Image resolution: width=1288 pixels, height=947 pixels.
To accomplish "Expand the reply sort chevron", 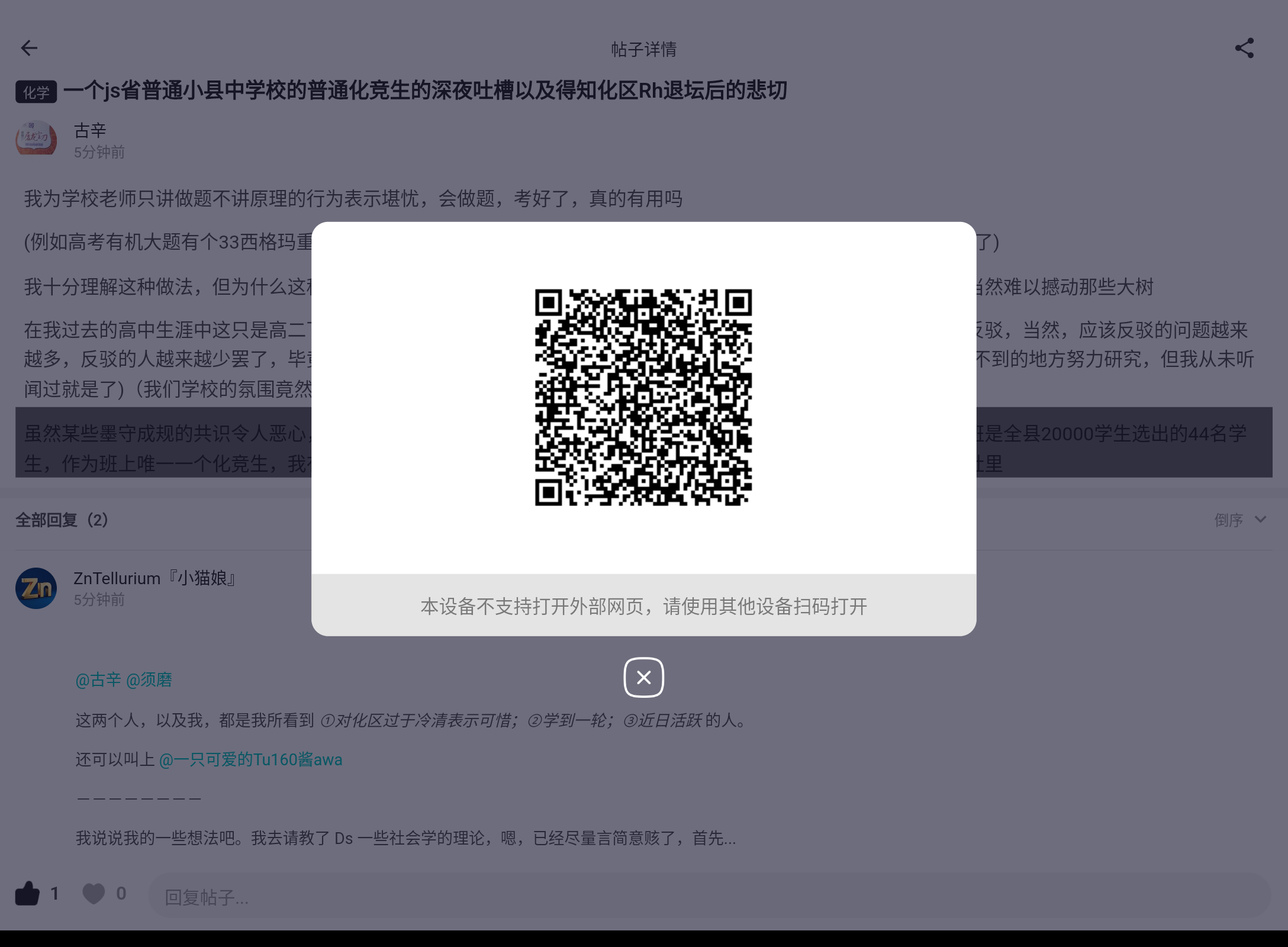I will (x=1261, y=520).
